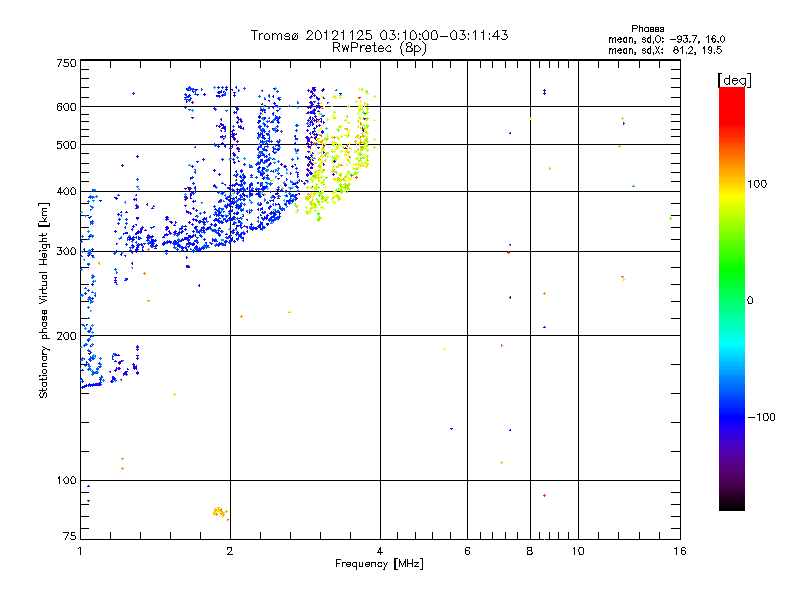This screenshot has width=800, height=600.
Task: Click the 'Stationary phase Virtual Height [km]' axis title
Action: 43,300
